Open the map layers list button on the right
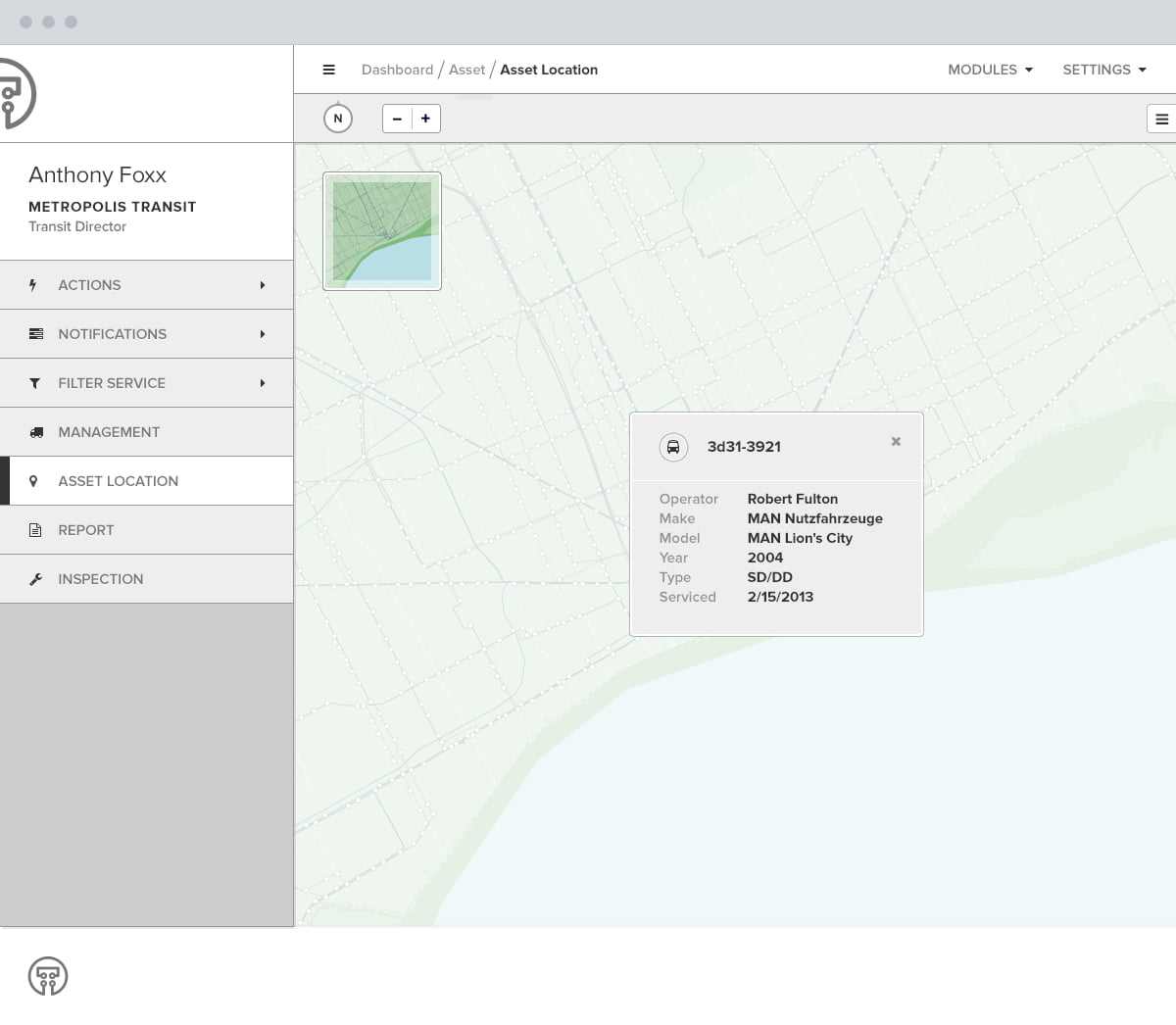The image size is (1176, 1025). click(1161, 119)
